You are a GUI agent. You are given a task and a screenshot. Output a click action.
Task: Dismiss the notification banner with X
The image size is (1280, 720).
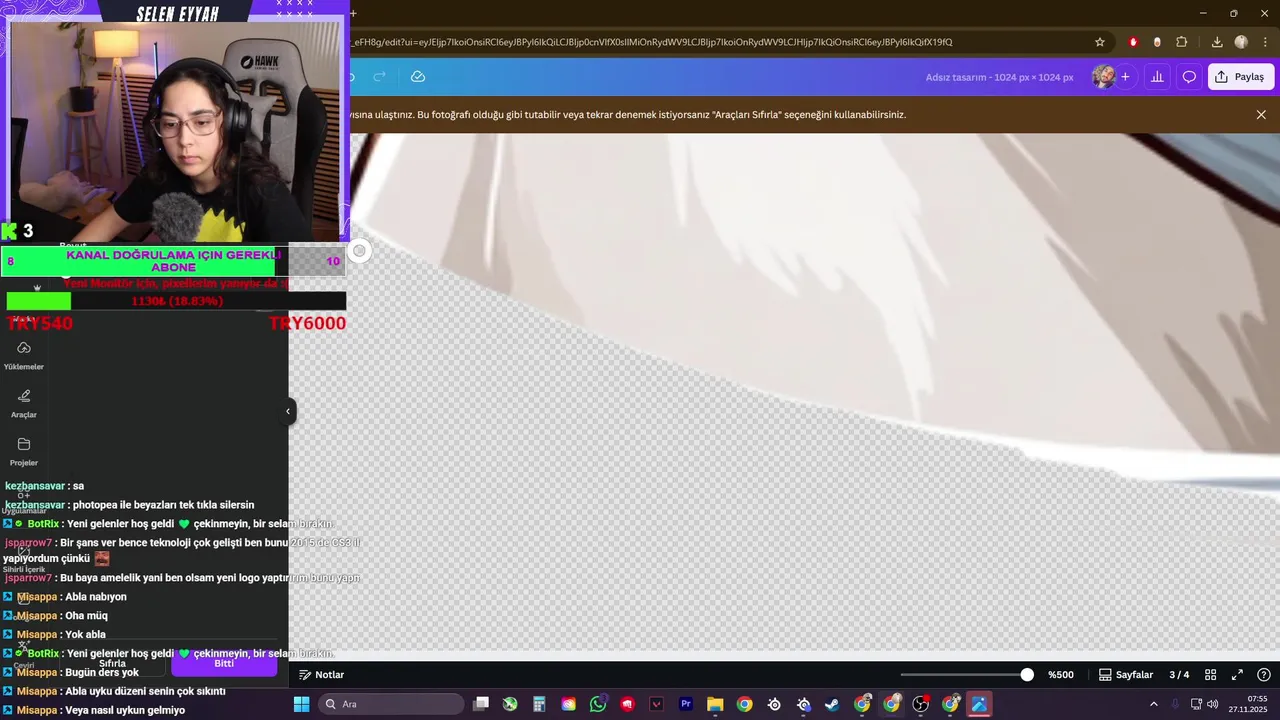pyautogui.click(x=1261, y=115)
